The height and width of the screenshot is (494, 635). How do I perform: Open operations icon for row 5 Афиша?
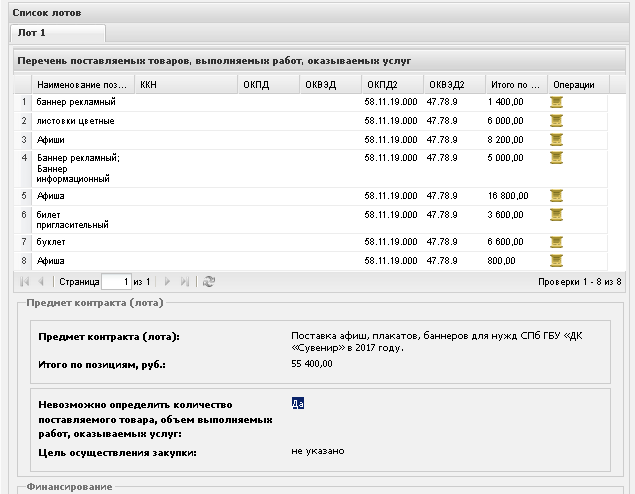click(556, 196)
